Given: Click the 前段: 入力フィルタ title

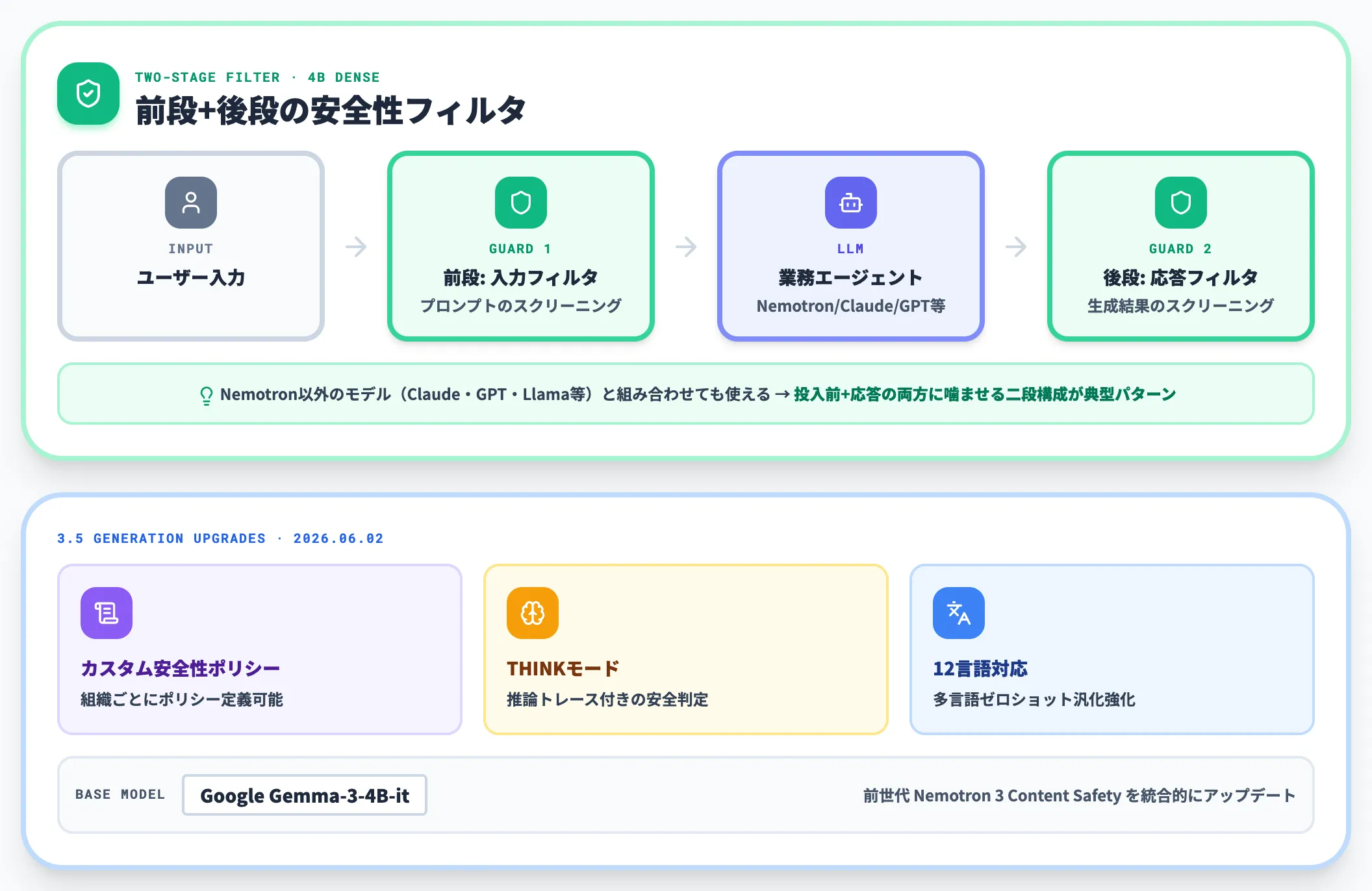Looking at the screenshot, I should click(521, 278).
